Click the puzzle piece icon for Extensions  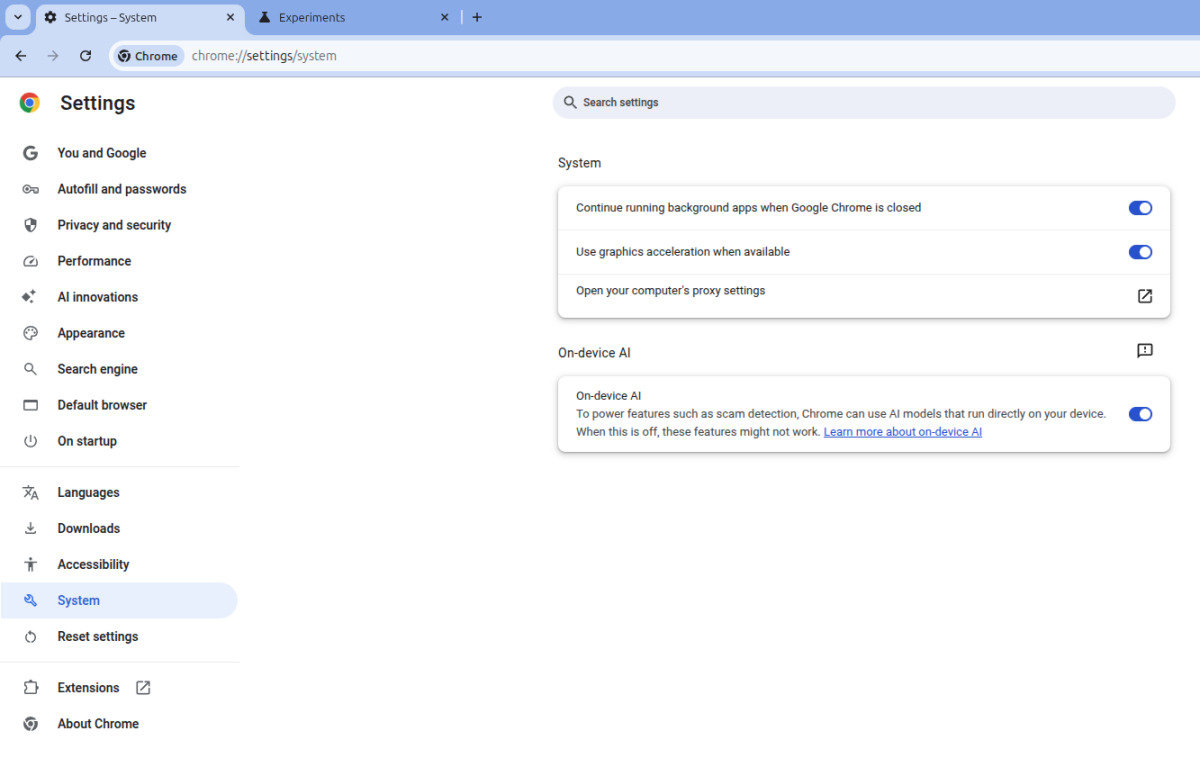[30, 687]
